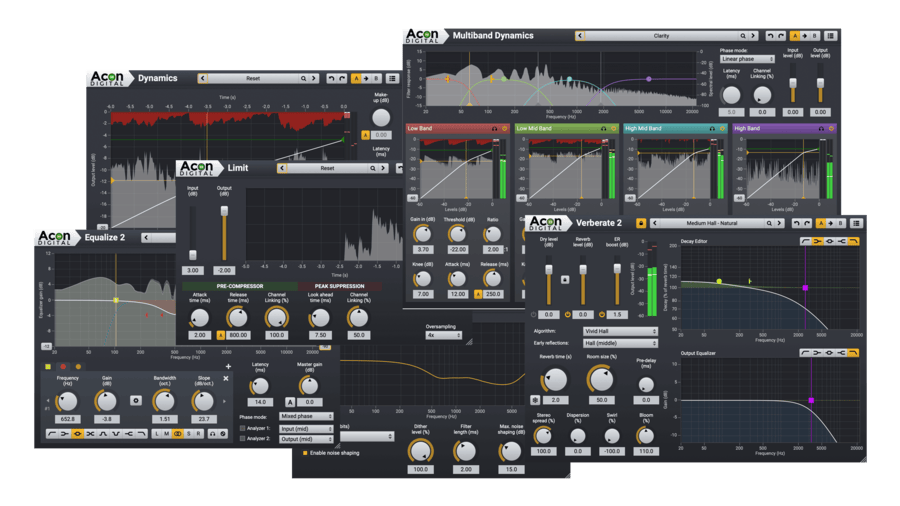Toggle High Band power button
The height and width of the screenshot is (506, 900).
point(831,129)
